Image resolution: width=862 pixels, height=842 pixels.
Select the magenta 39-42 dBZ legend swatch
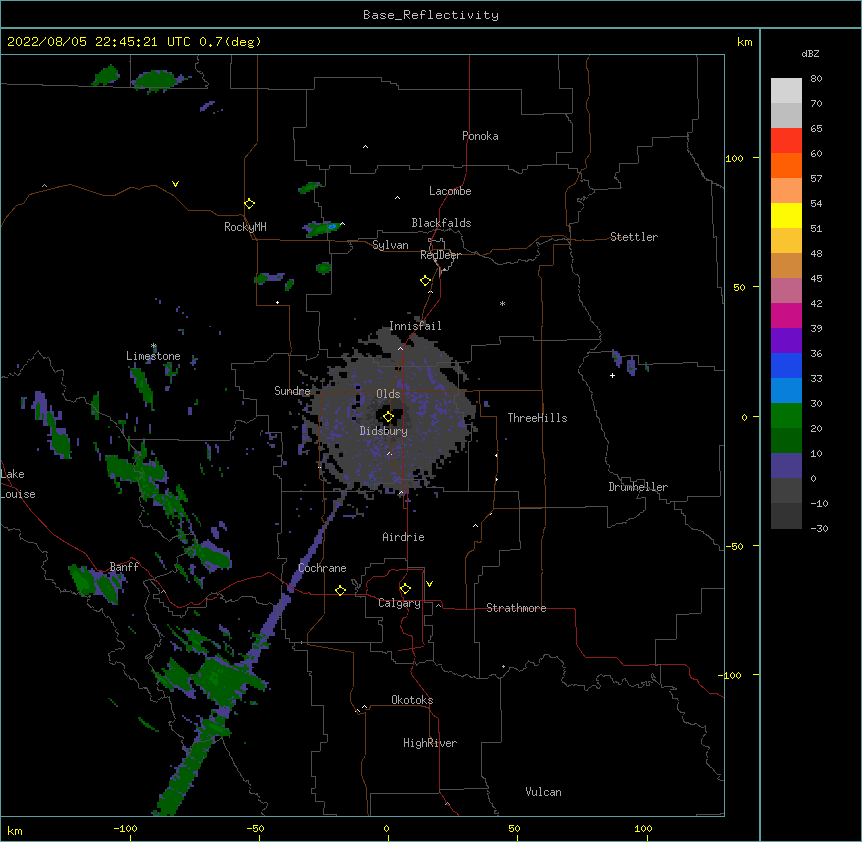pos(786,316)
